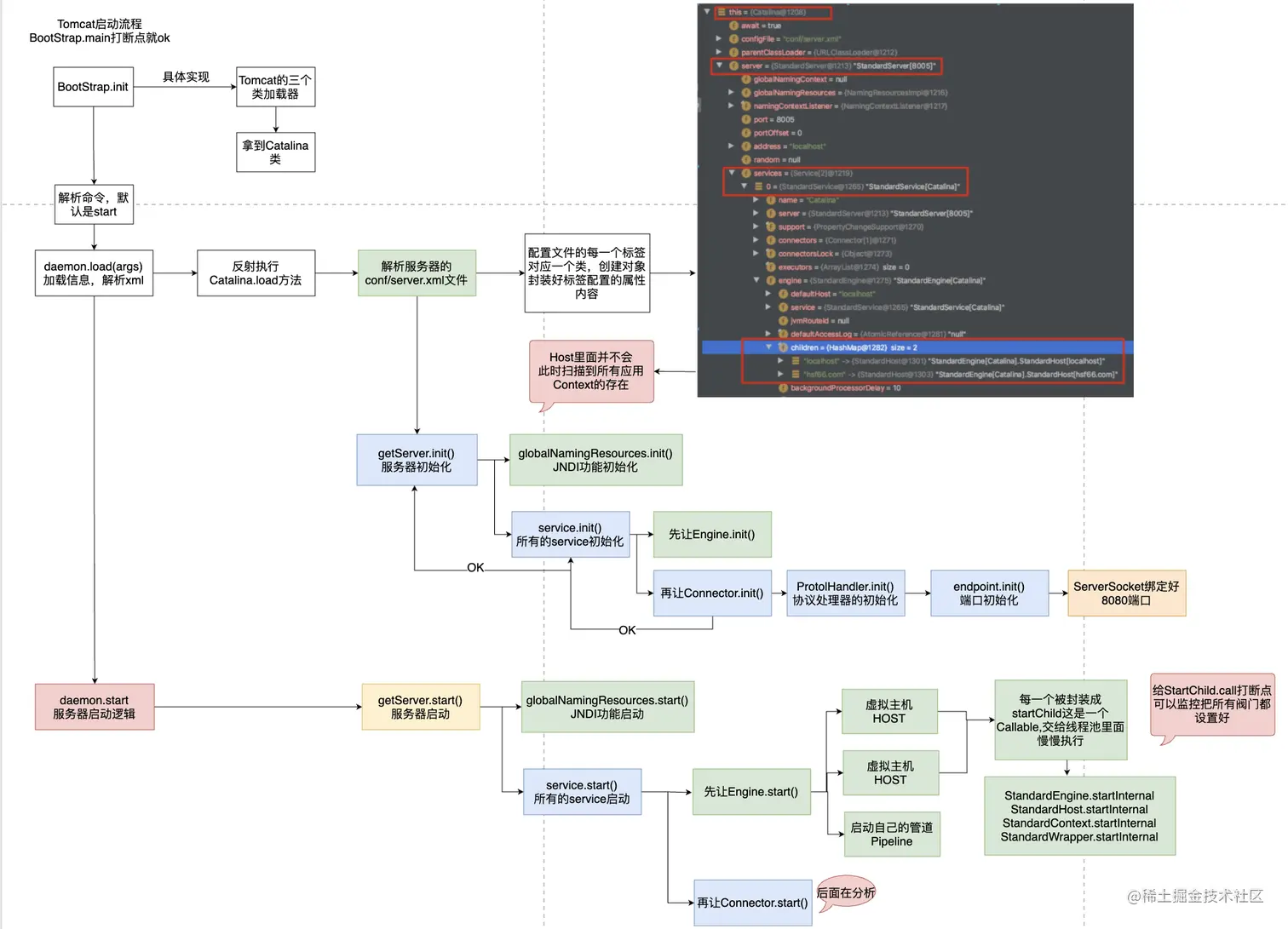
Task: Click the globalNamingResources.start() box
Action: [x=607, y=707]
